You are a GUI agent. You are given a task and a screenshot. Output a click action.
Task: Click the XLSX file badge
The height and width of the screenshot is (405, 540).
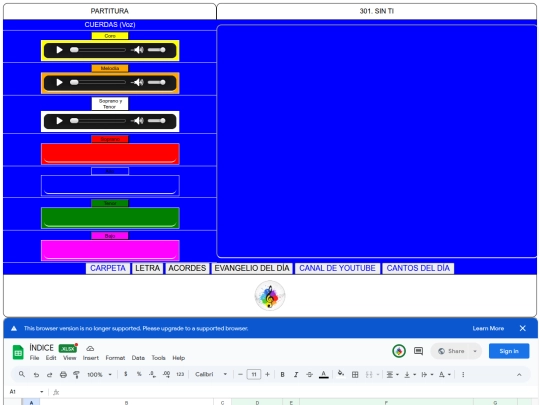pyautogui.click(x=68, y=349)
